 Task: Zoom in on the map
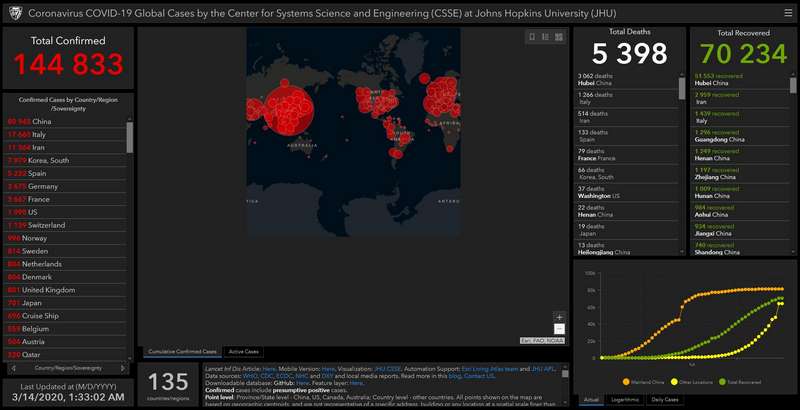point(559,317)
